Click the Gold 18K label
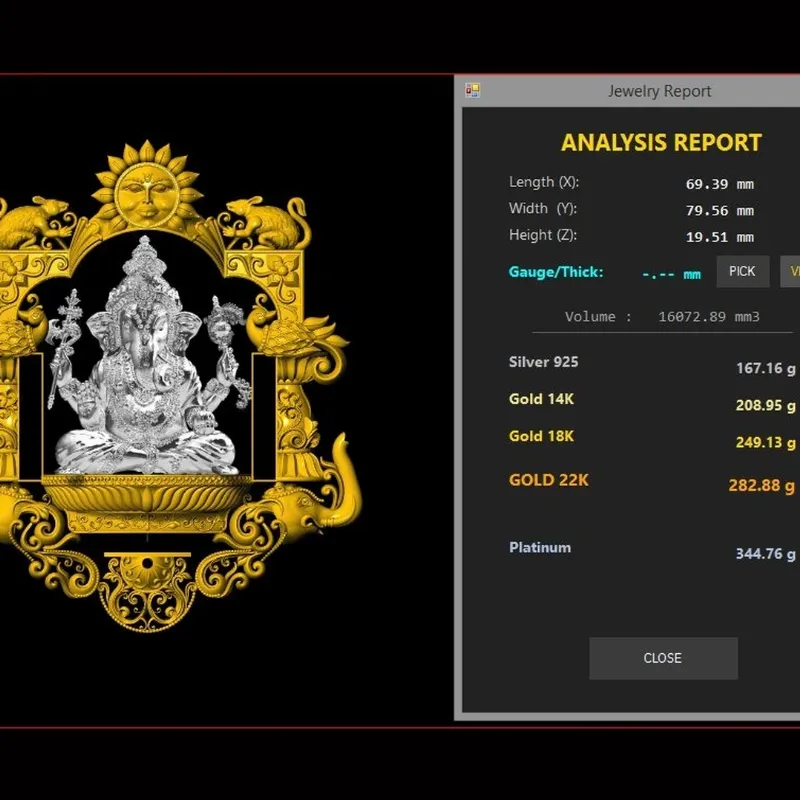 [x=541, y=436]
